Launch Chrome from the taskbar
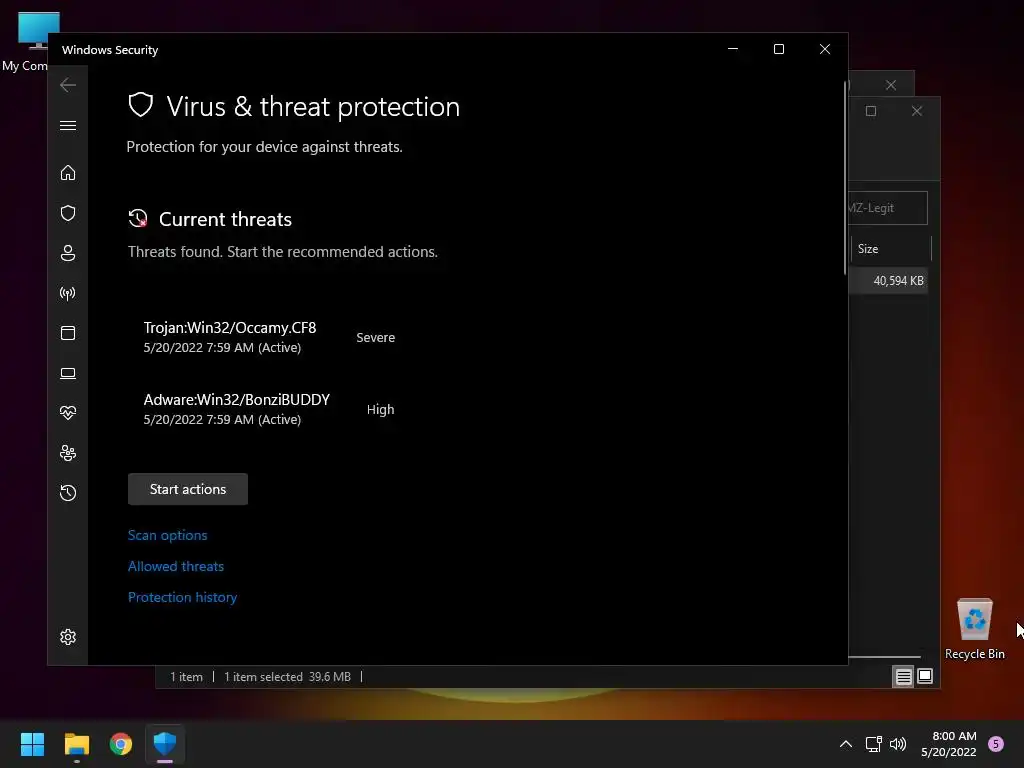Viewport: 1024px width, 768px height. point(121,744)
